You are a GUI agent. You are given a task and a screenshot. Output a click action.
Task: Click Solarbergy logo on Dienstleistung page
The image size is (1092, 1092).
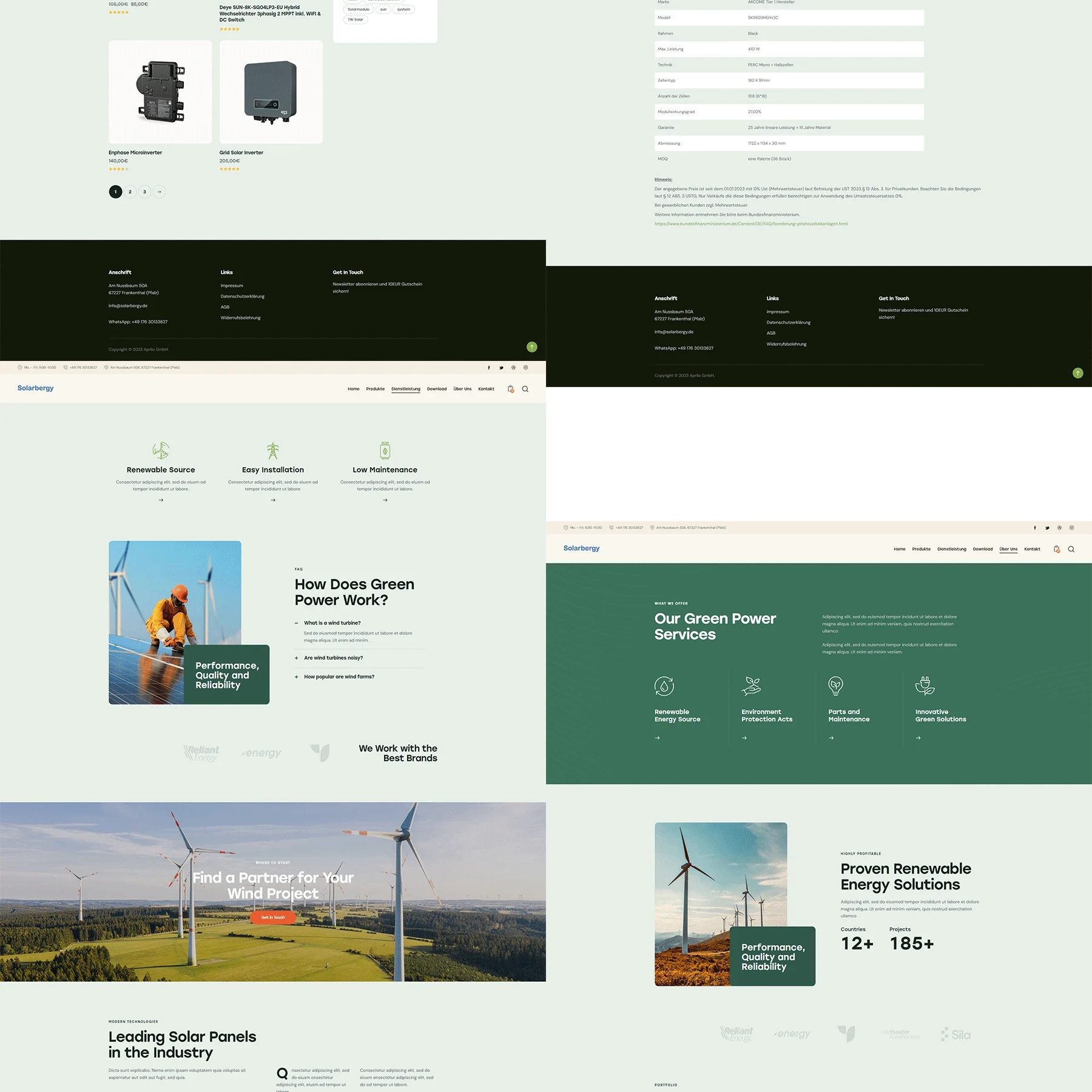pyautogui.click(x=35, y=388)
